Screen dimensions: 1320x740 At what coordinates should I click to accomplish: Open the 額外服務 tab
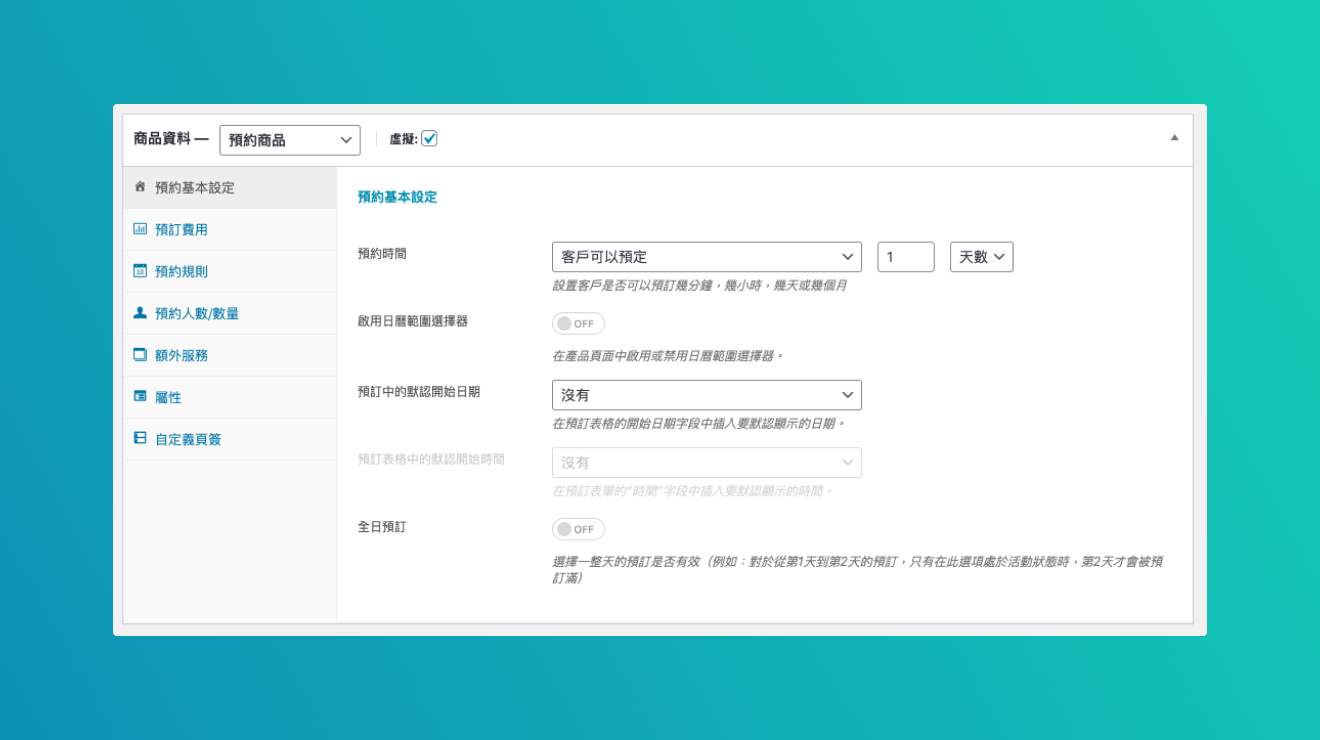181,355
